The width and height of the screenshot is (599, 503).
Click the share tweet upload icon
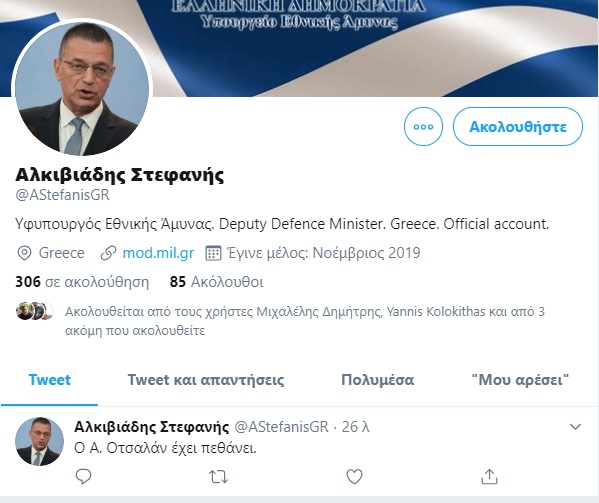489,476
